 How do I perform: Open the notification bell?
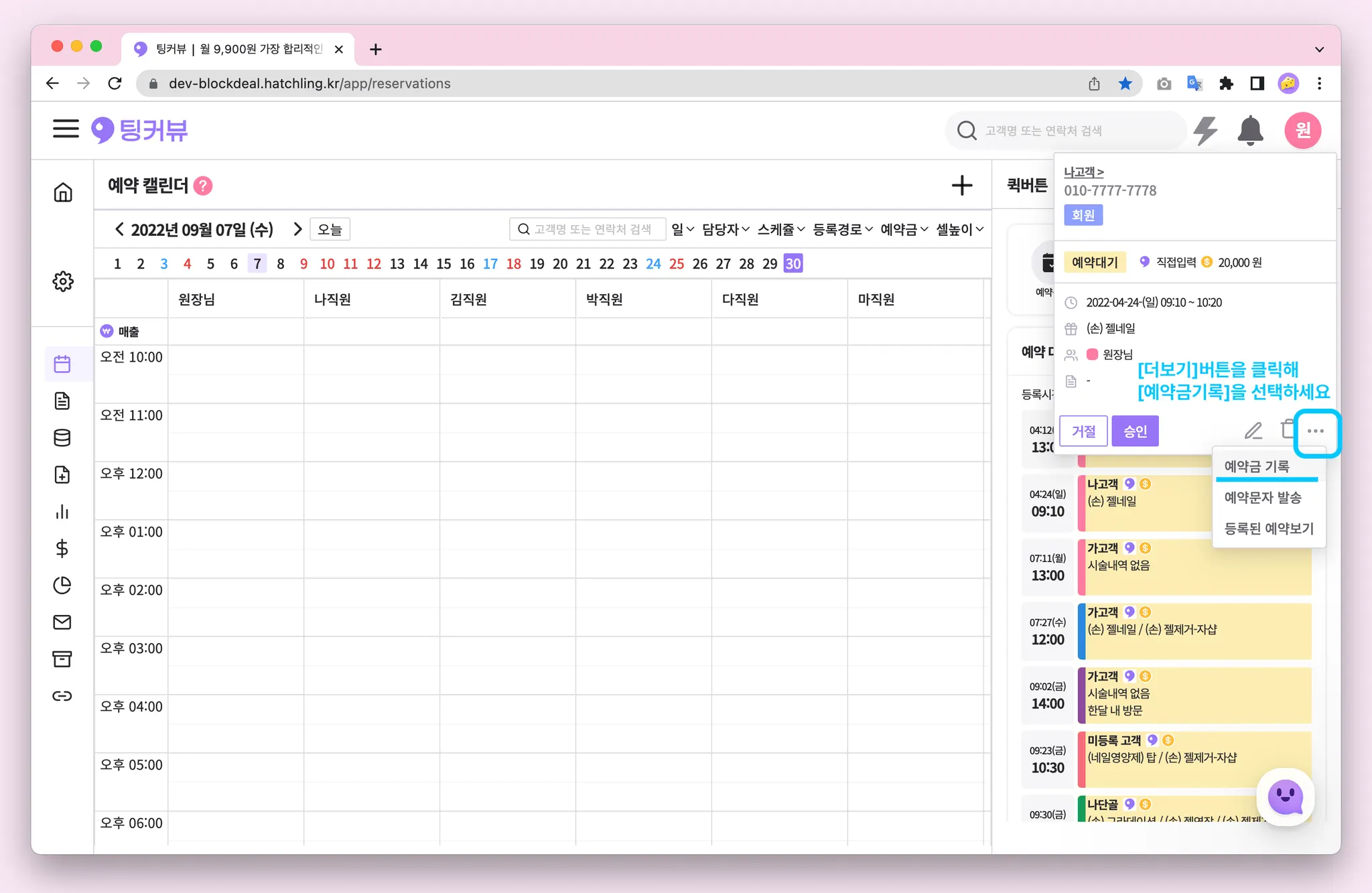click(x=1250, y=130)
